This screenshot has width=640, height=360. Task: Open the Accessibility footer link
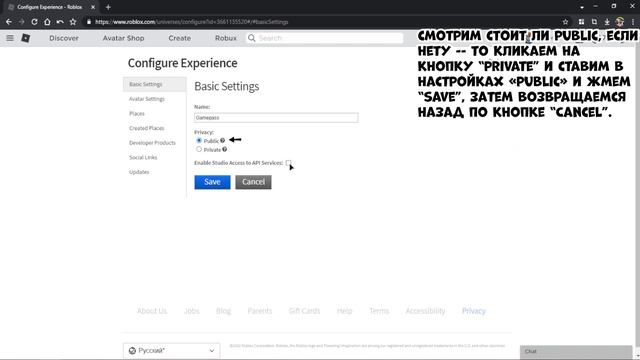[425, 311]
